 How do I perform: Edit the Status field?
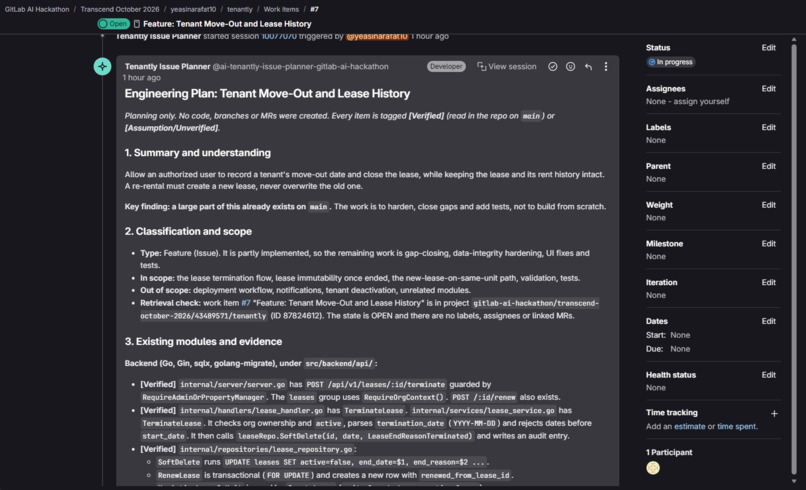[768, 47]
